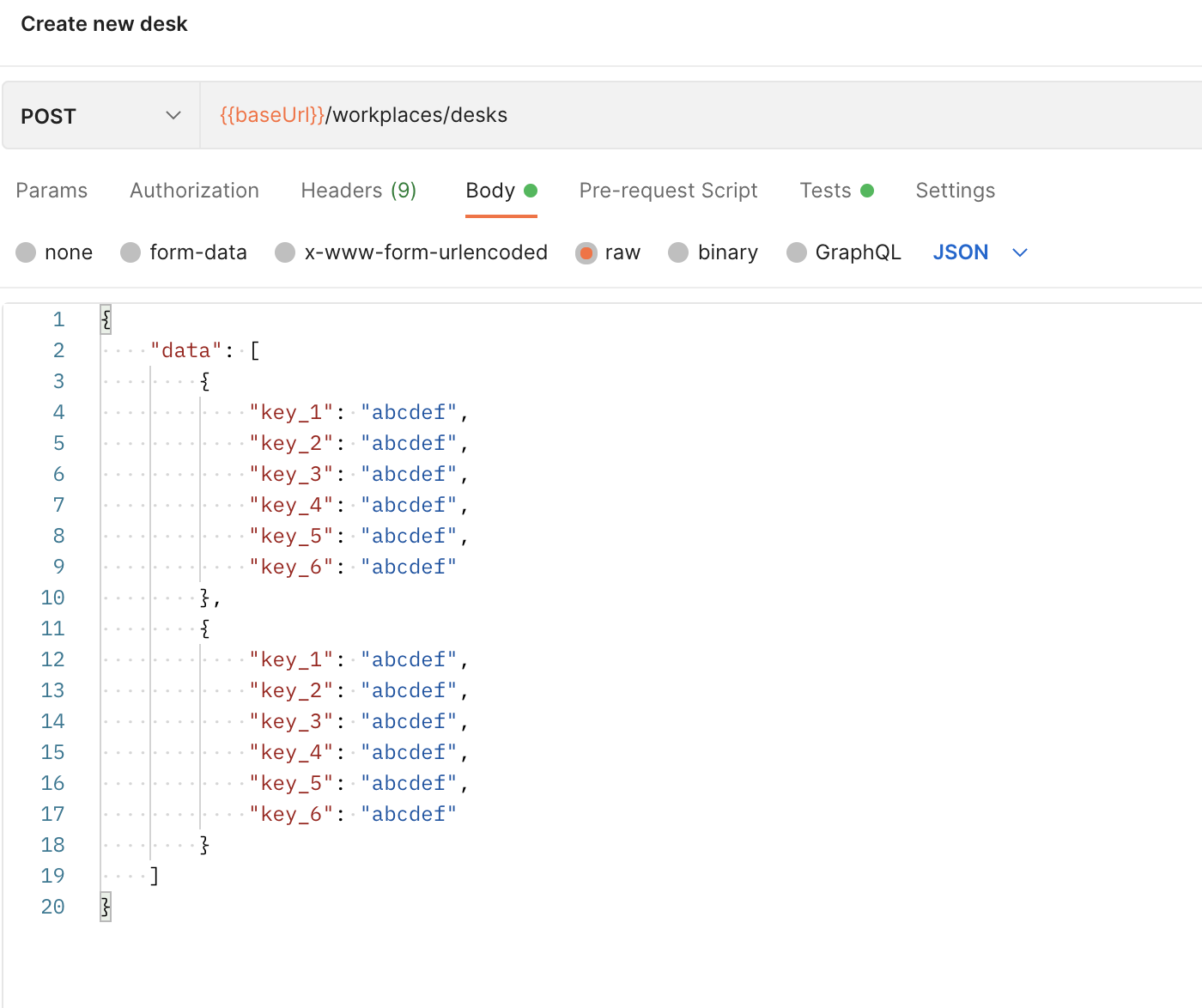
Task: Choose x-www-form-urlencoded body type
Action: pos(285,252)
